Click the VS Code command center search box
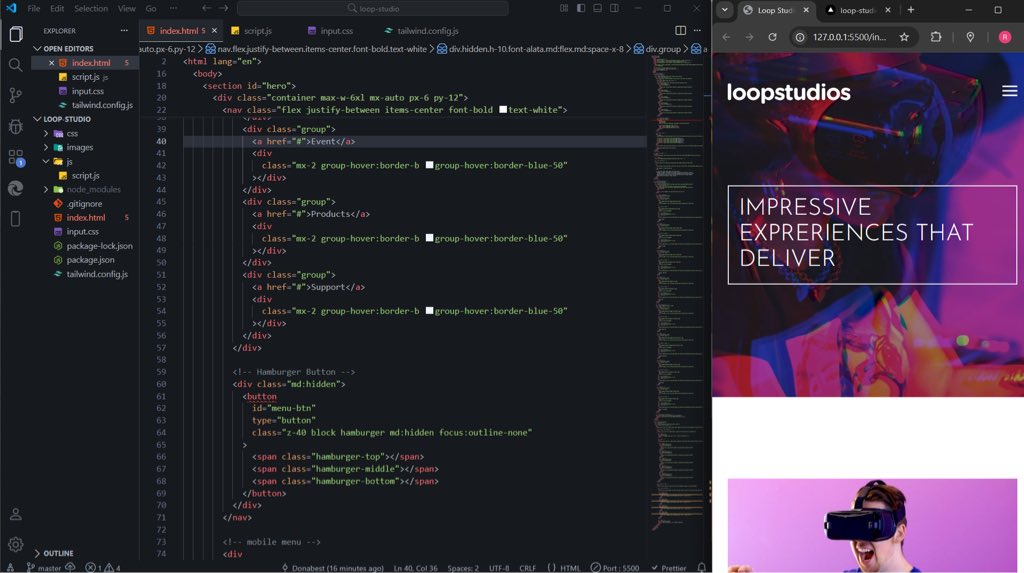 (x=372, y=8)
